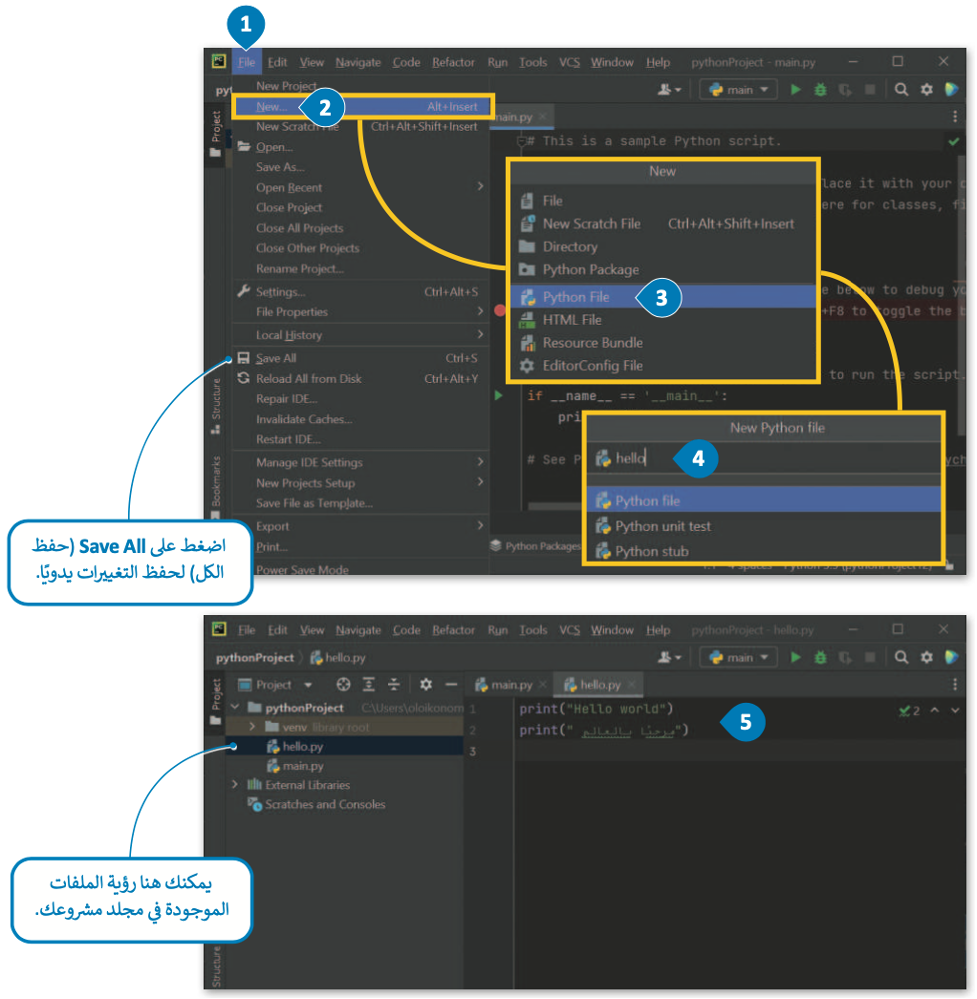Expand the venv folder in project tree
The width and height of the screenshot is (977, 999).
252,726
